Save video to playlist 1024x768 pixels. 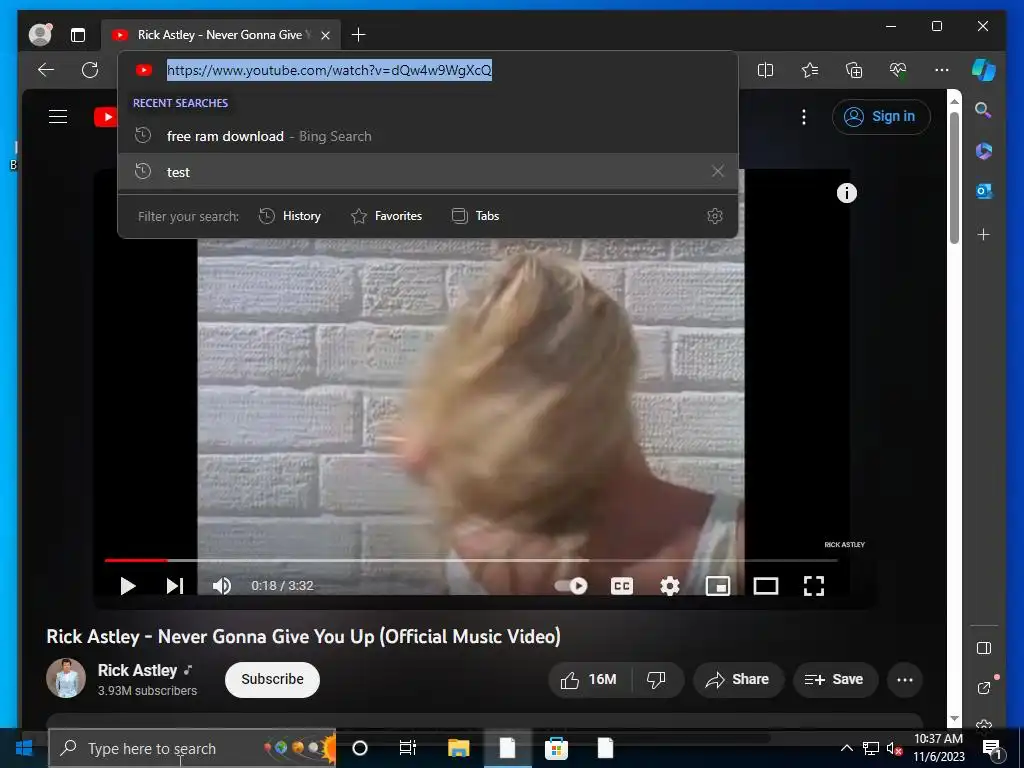pyautogui.click(x=835, y=680)
